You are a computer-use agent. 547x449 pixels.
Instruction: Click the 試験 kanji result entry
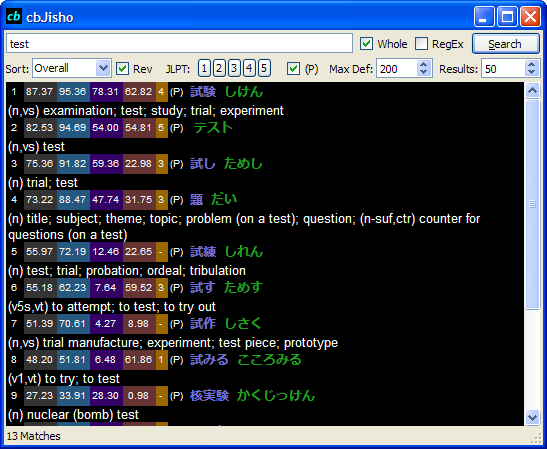coord(203,92)
